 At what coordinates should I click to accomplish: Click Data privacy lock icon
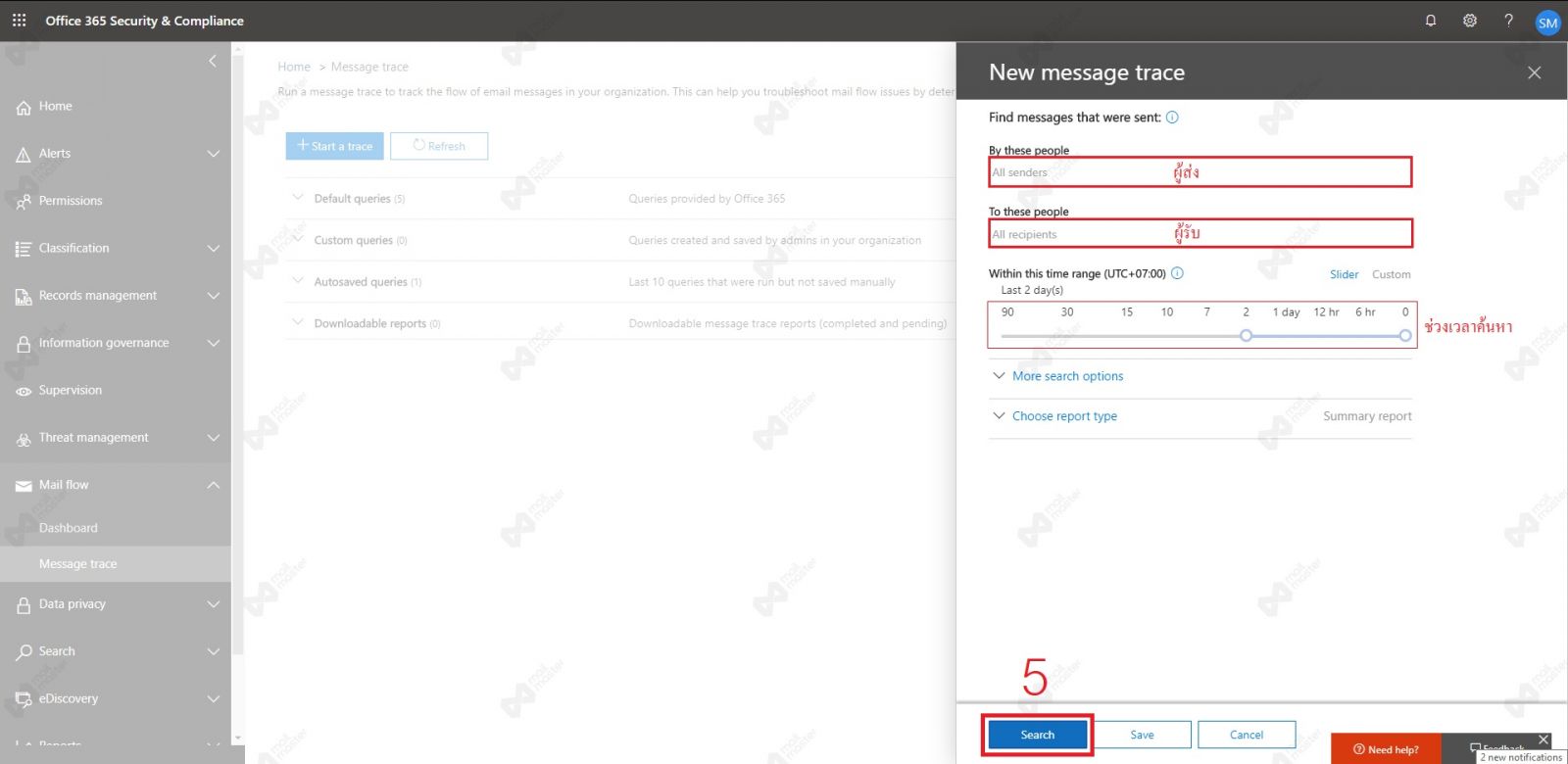point(24,605)
